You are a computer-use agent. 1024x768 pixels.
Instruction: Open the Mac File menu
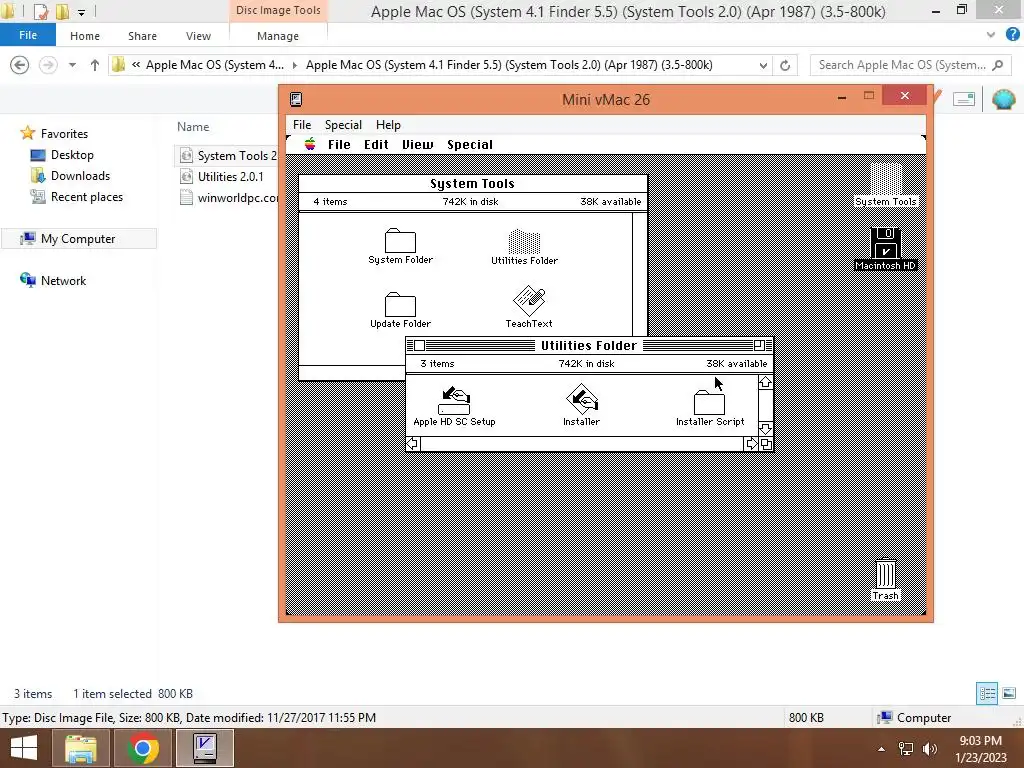(339, 145)
